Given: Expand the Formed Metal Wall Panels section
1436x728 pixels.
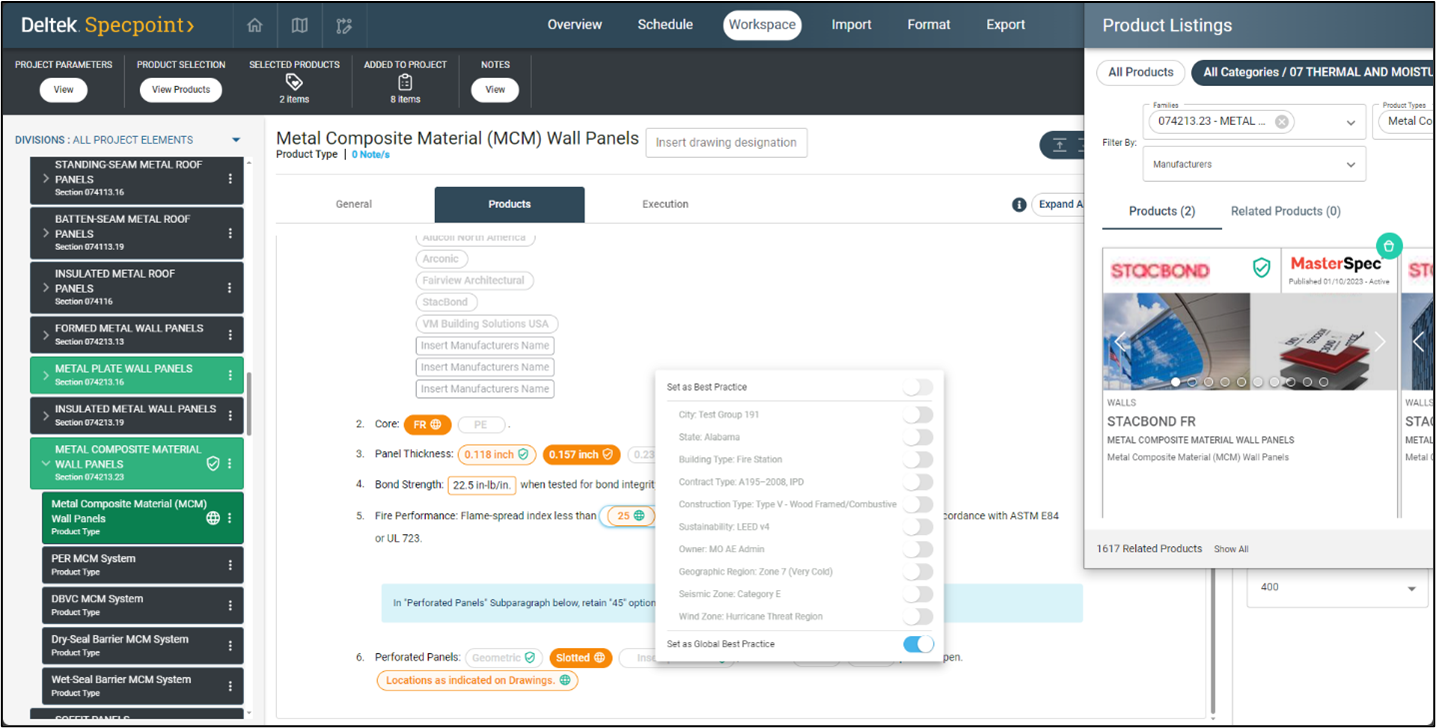Looking at the screenshot, I should (46, 334).
